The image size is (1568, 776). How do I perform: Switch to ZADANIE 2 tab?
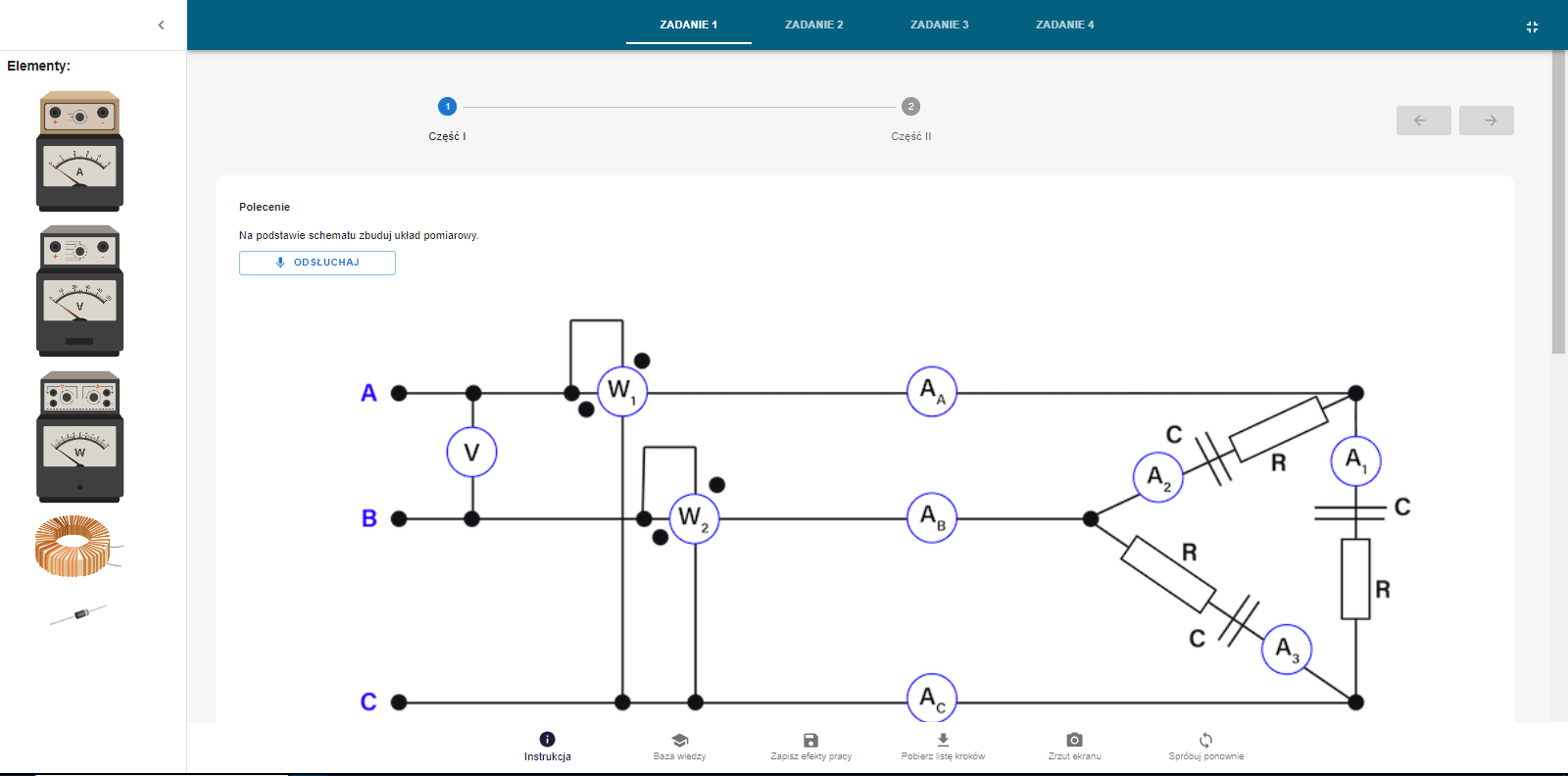(813, 24)
